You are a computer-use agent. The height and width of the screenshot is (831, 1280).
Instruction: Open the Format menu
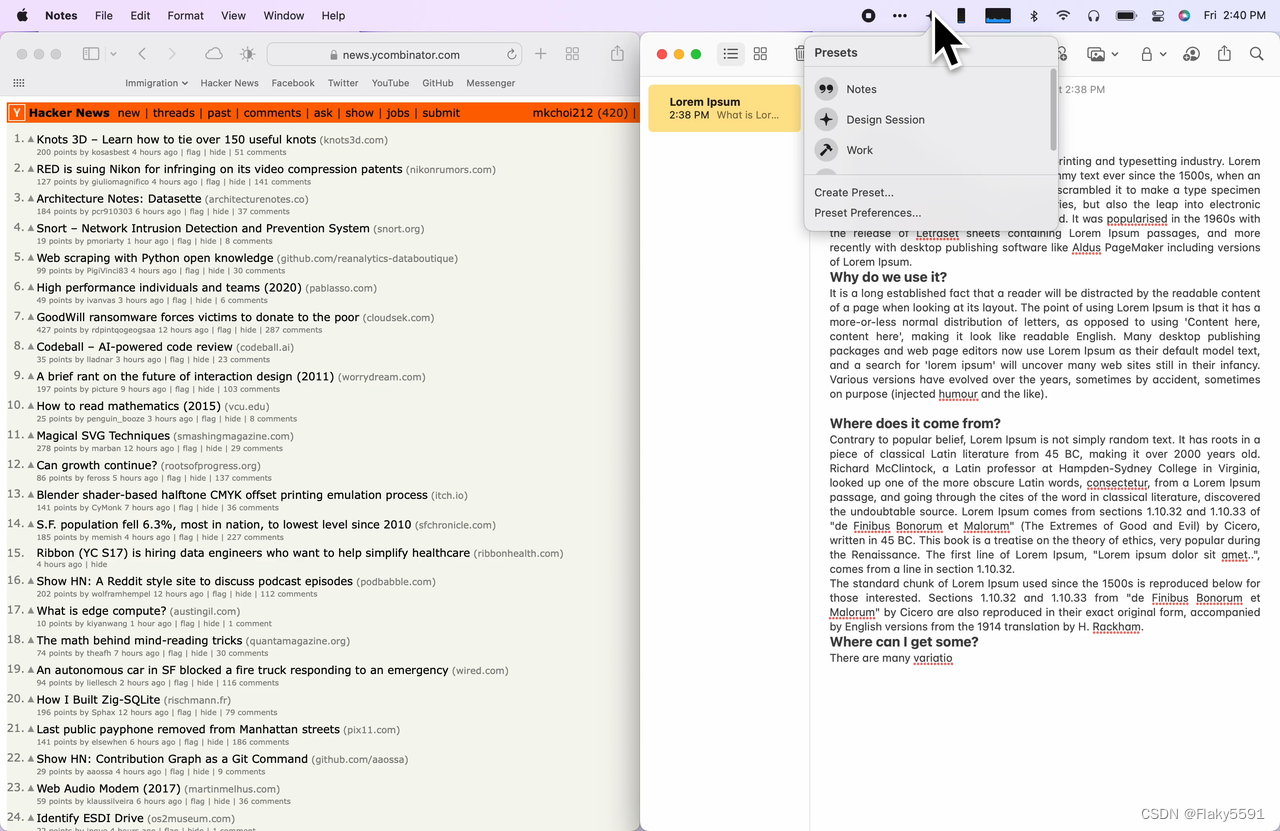(185, 15)
